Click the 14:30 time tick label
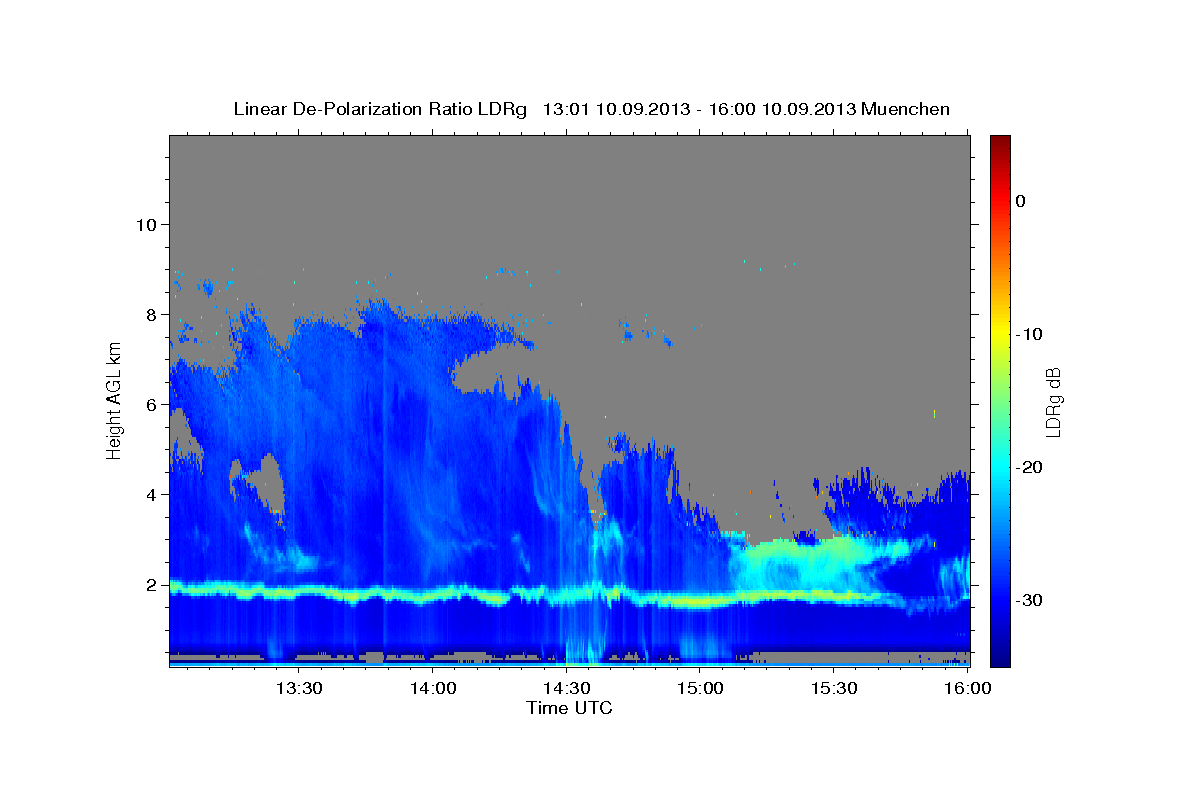Viewport: 1200px width, 800px height. (567, 688)
